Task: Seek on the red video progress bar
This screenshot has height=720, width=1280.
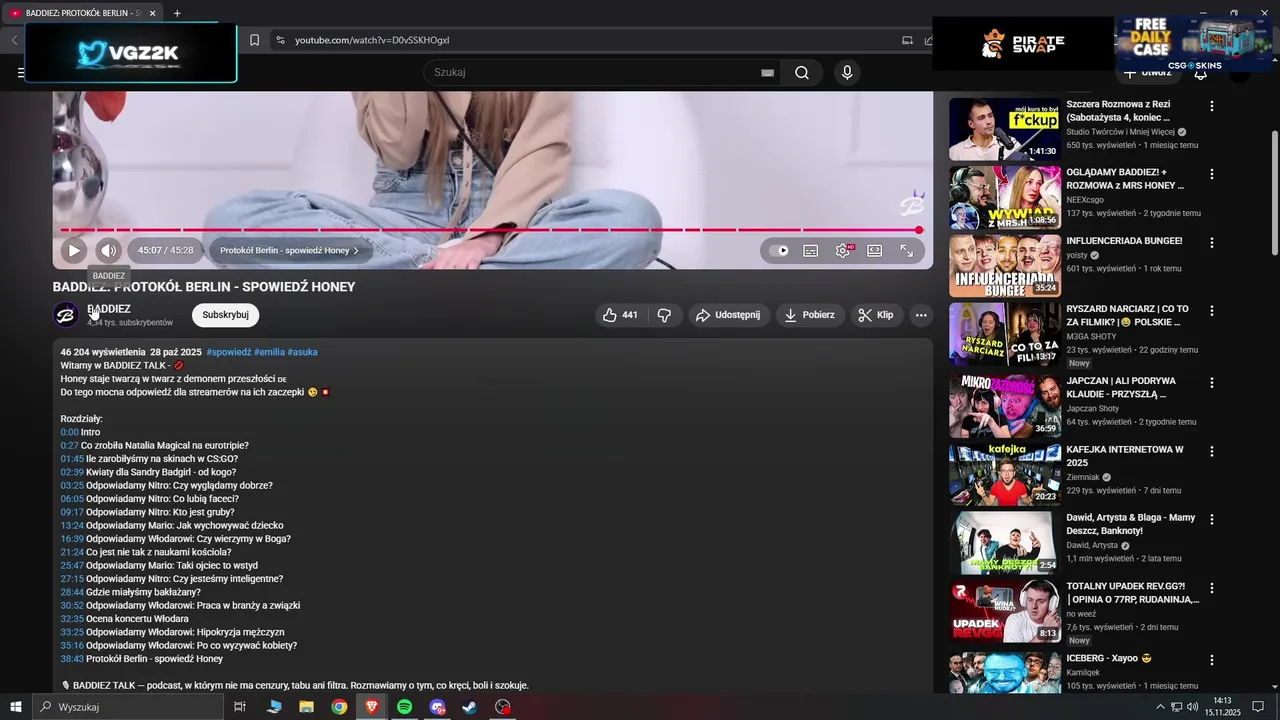Action: (x=490, y=230)
